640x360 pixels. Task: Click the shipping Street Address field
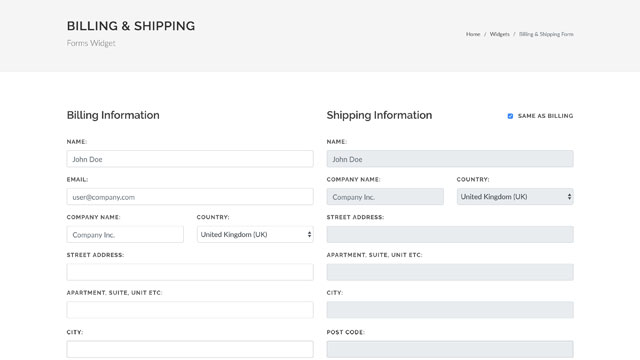click(450, 234)
